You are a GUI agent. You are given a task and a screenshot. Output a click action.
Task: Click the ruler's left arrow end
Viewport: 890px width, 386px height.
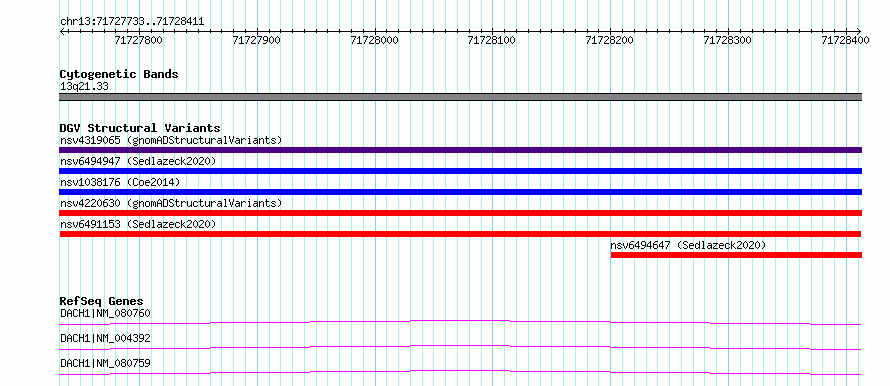click(x=62, y=31)
